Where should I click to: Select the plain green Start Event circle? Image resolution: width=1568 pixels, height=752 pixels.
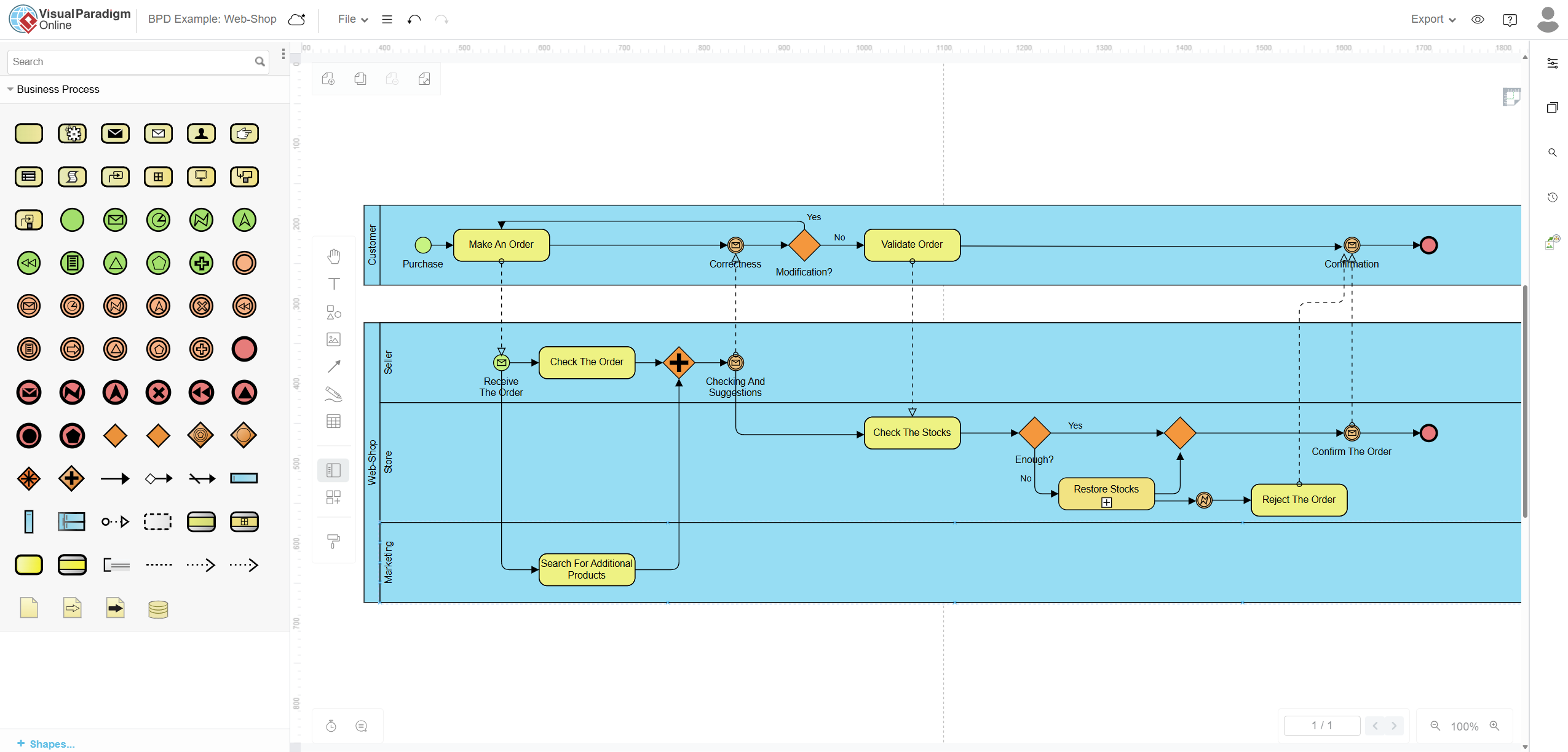click(x=72, y=220)
